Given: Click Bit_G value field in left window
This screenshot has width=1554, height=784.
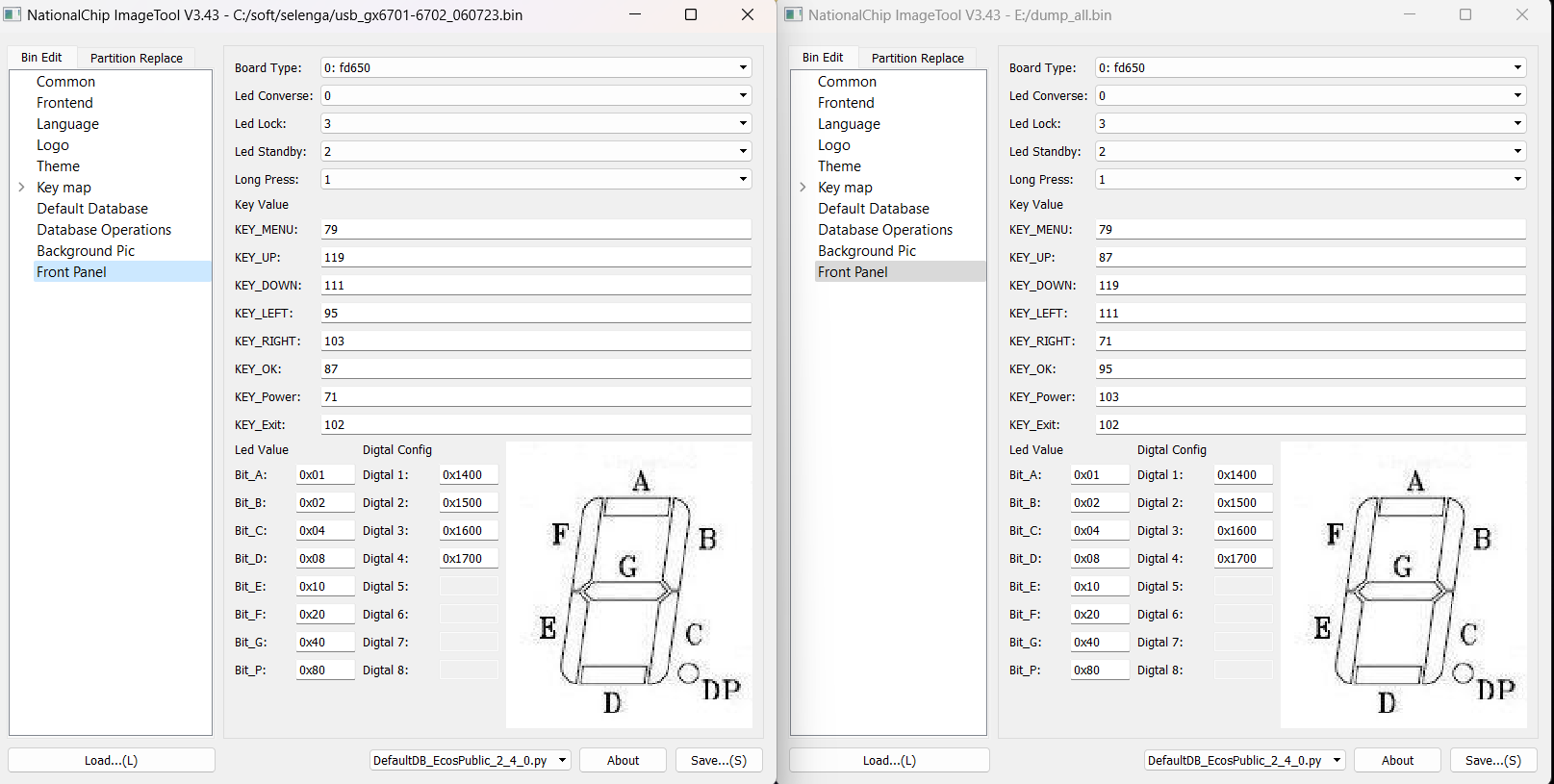Looking at the screenshot, I should point(325,642).
